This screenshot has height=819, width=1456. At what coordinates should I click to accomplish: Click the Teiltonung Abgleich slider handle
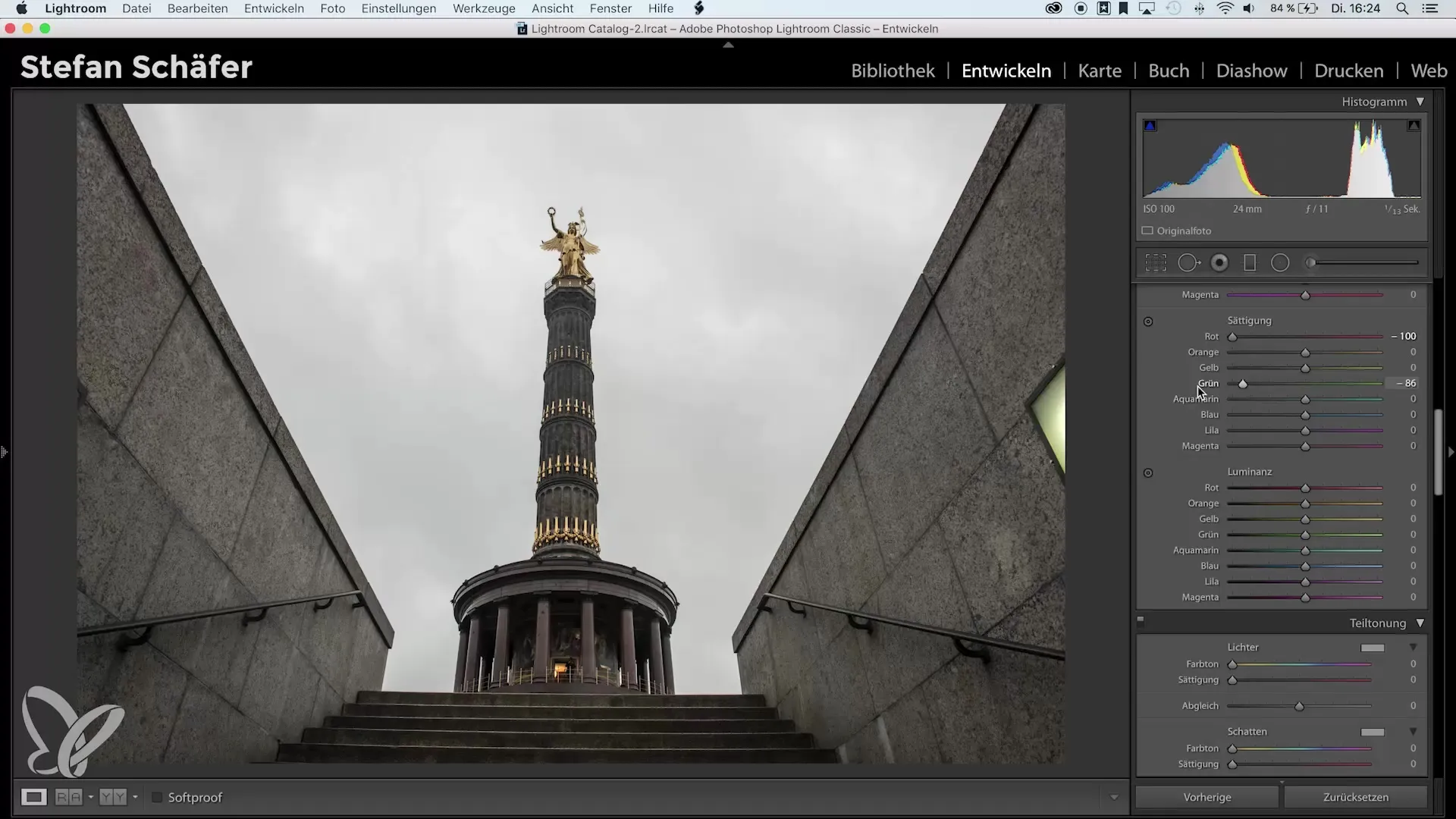tap(1299, 706)
